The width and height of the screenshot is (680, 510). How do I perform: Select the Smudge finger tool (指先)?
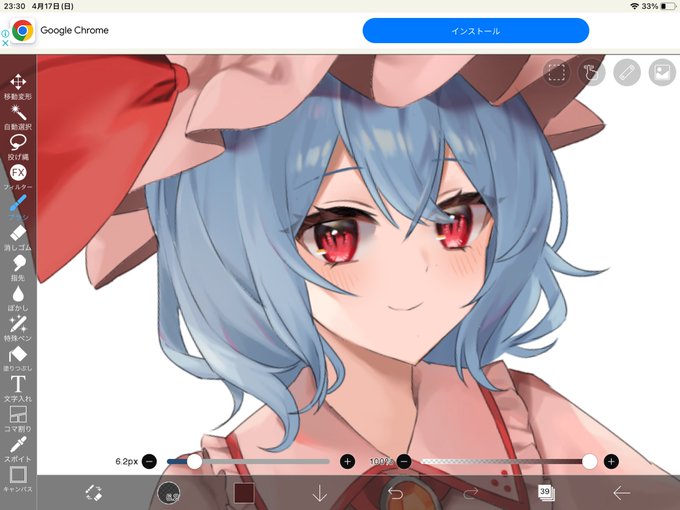(18, 268)
